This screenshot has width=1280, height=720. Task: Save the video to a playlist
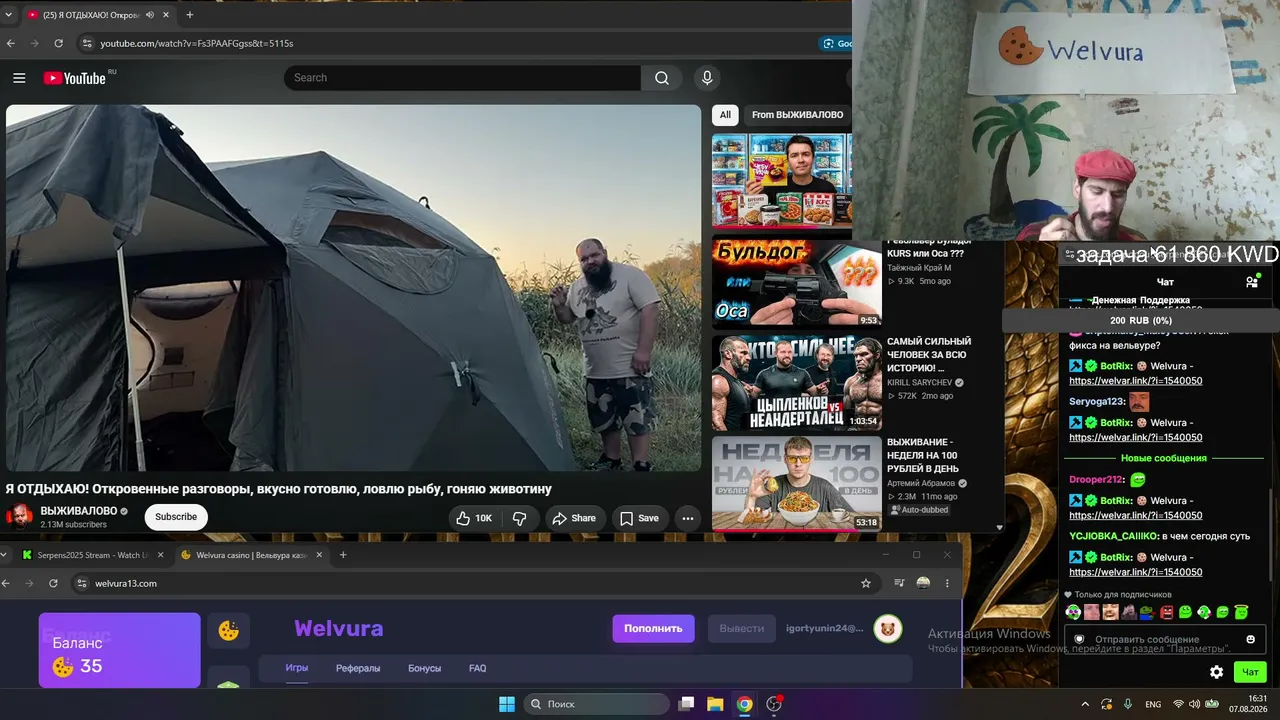[639, 518]
